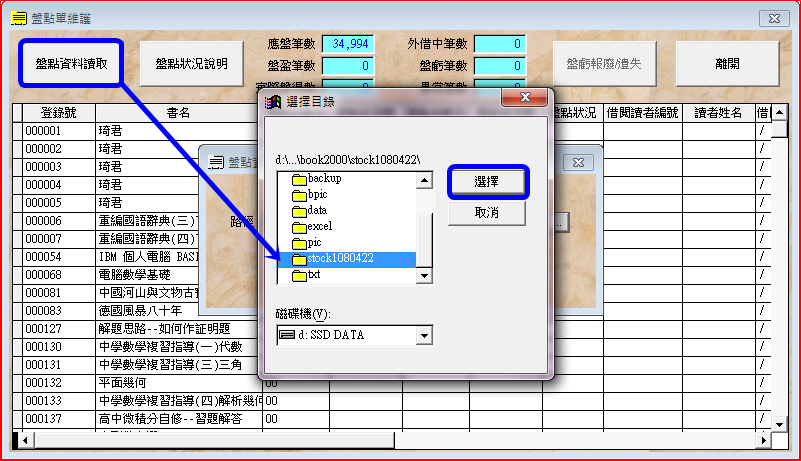Click up arrow of folder list scrollbar

(x=424, y=180)
